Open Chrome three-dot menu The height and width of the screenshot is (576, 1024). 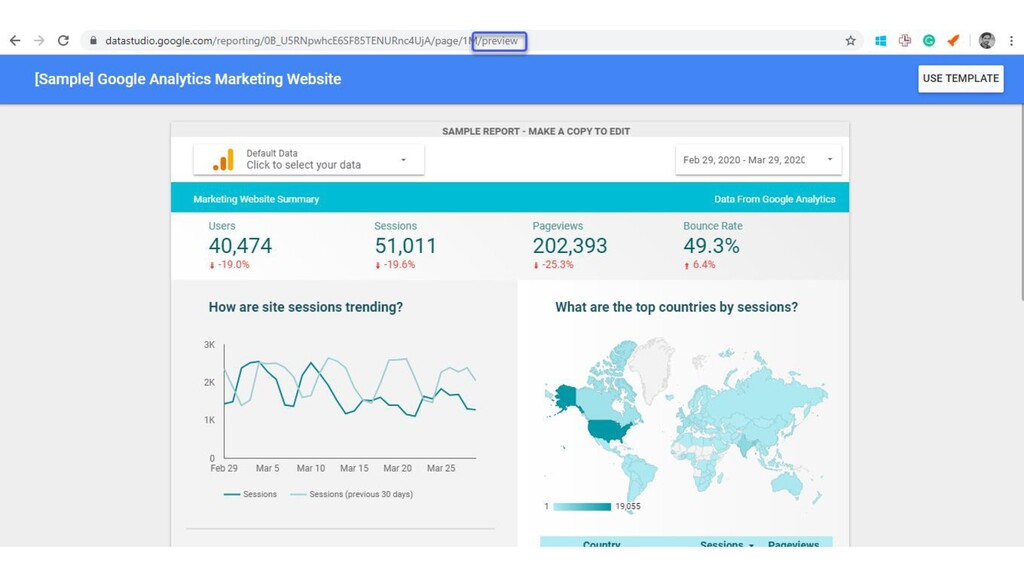coord(1011,40)
